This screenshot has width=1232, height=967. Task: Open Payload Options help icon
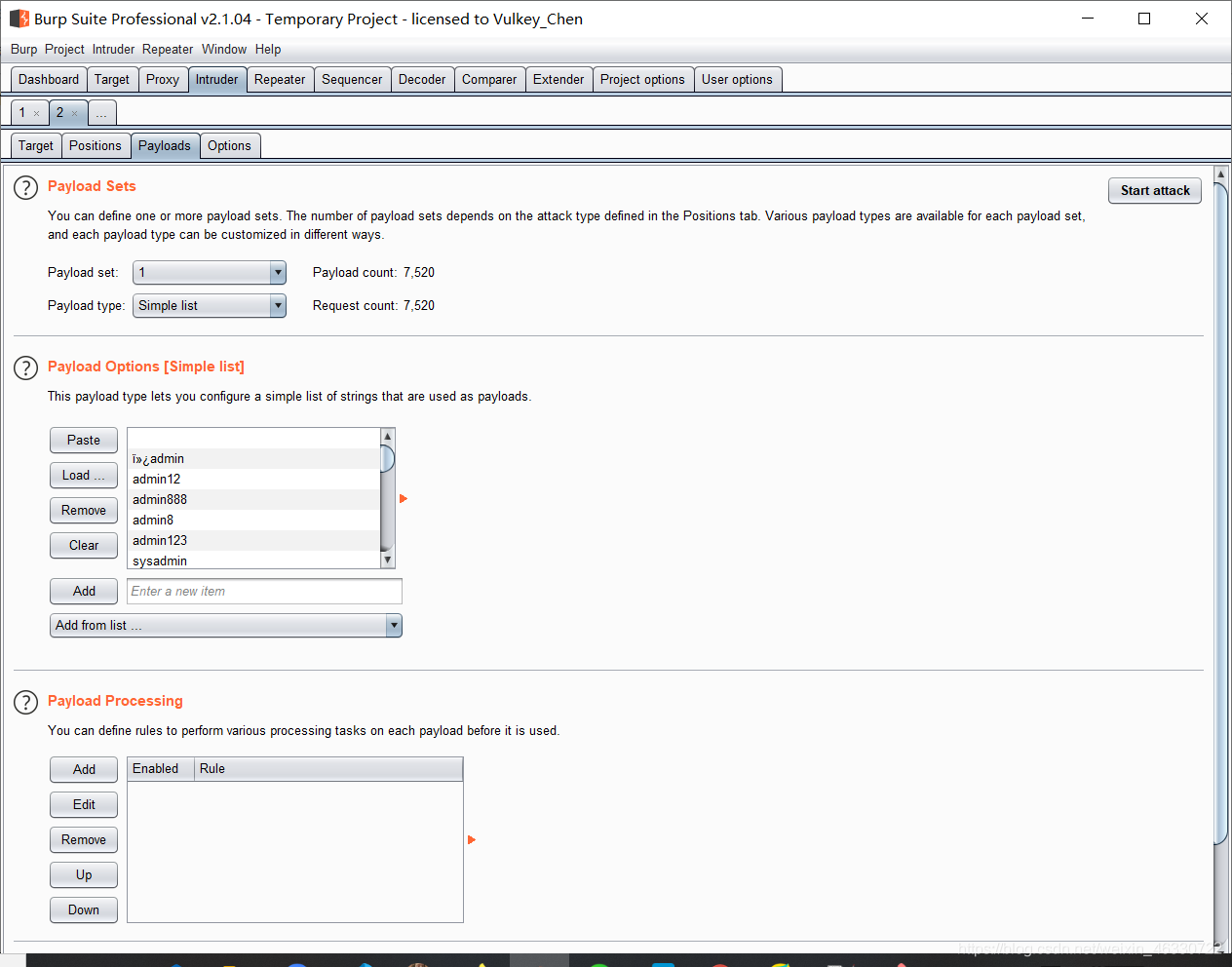tap(25, 367)
